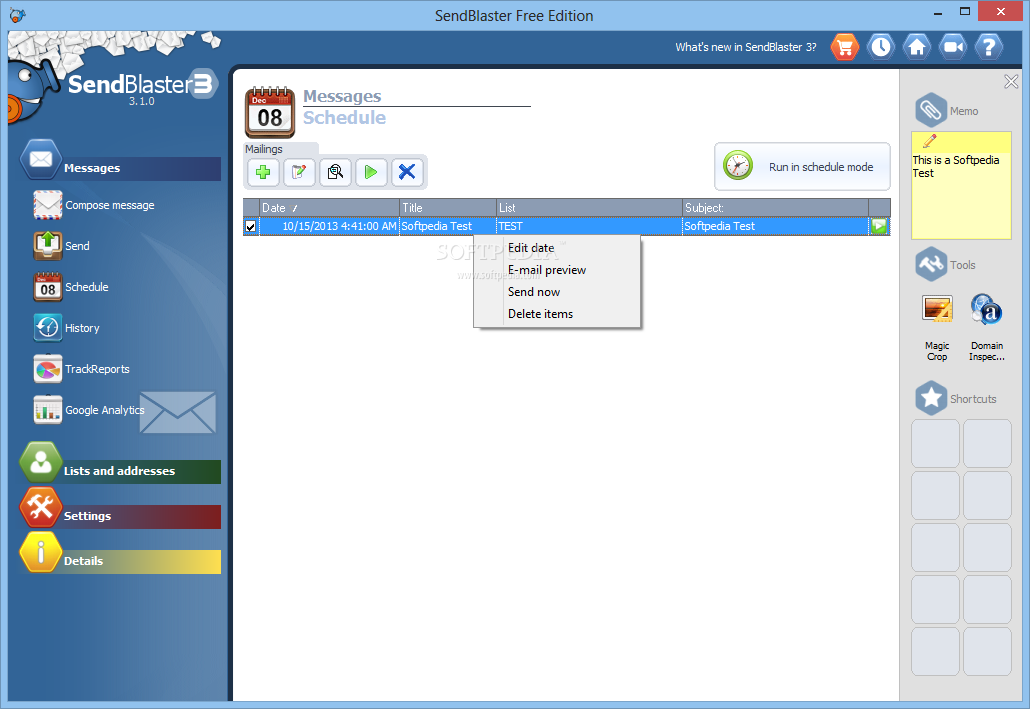This screenshot has height=709, width=1030.
Task: Click the question mark help icon
Action: click(x=989, y=47)
